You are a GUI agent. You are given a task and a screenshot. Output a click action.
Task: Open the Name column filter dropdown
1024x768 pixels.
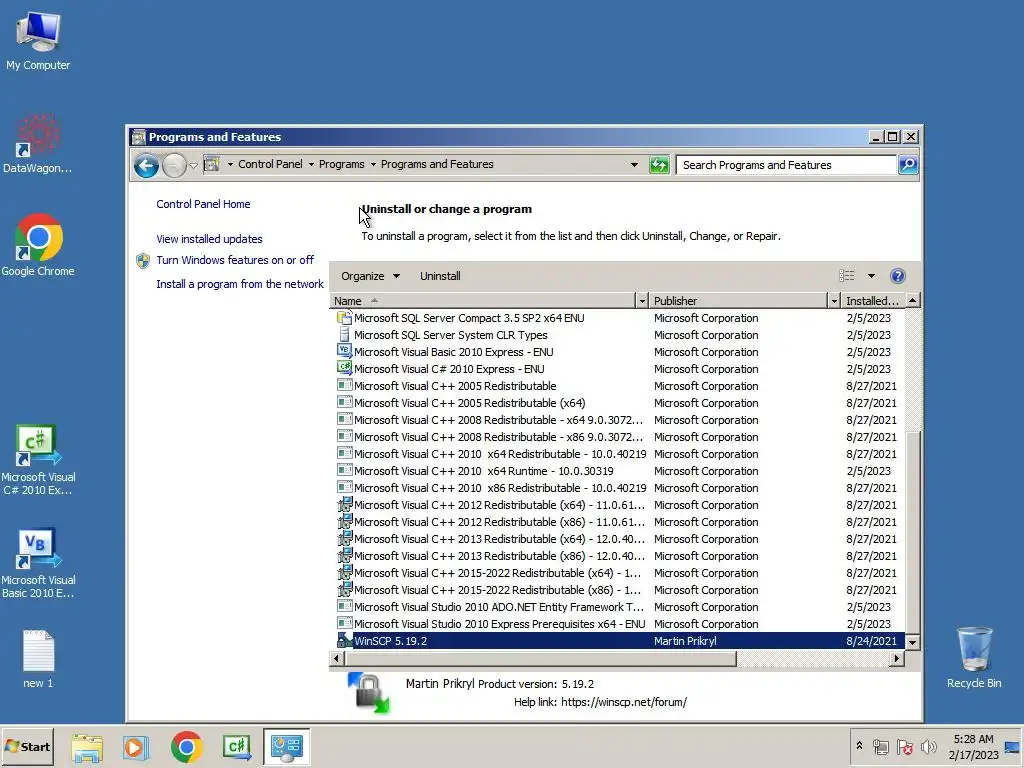[642, 301]
